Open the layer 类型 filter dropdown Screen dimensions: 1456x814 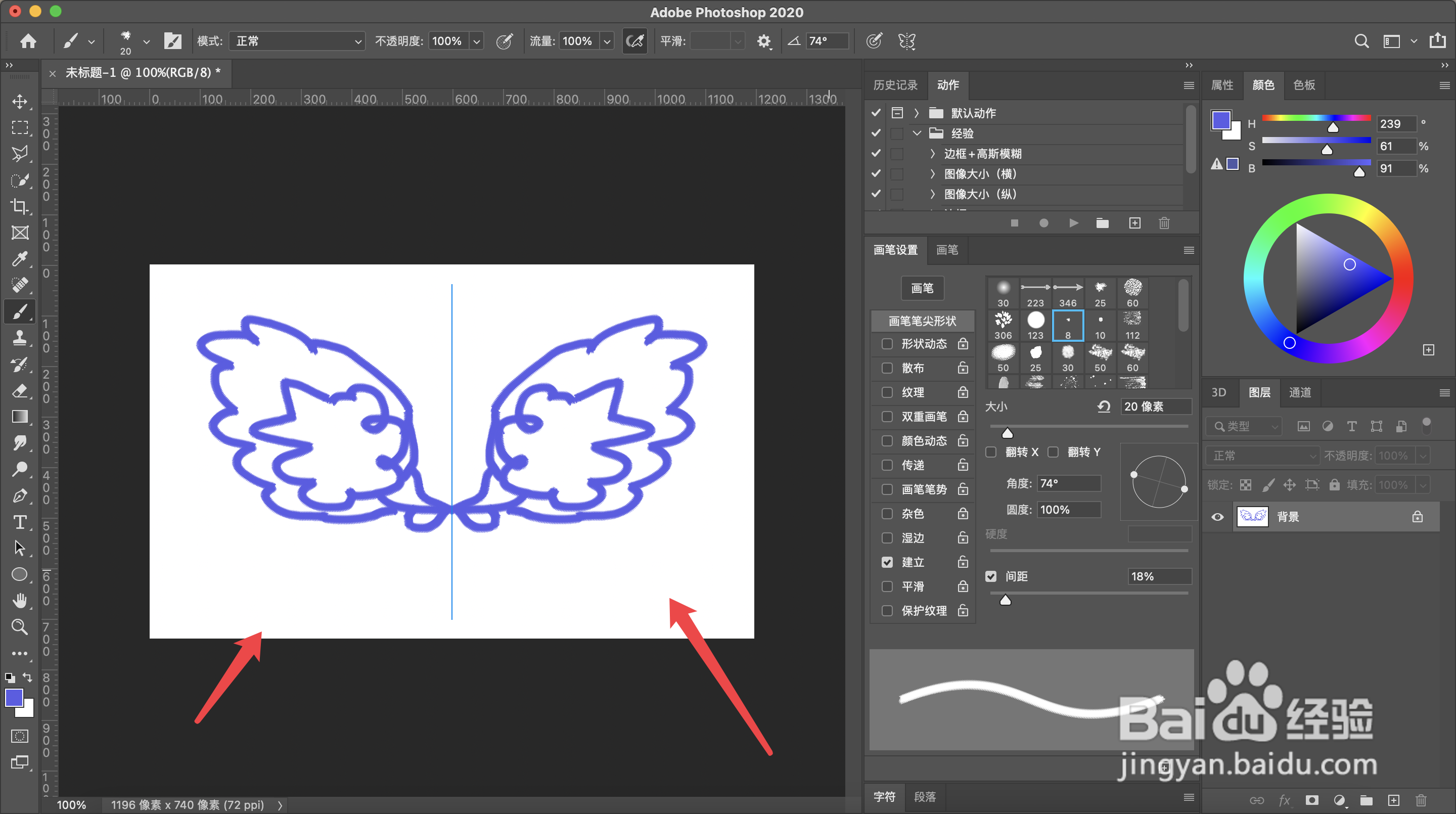[1244, 426]
